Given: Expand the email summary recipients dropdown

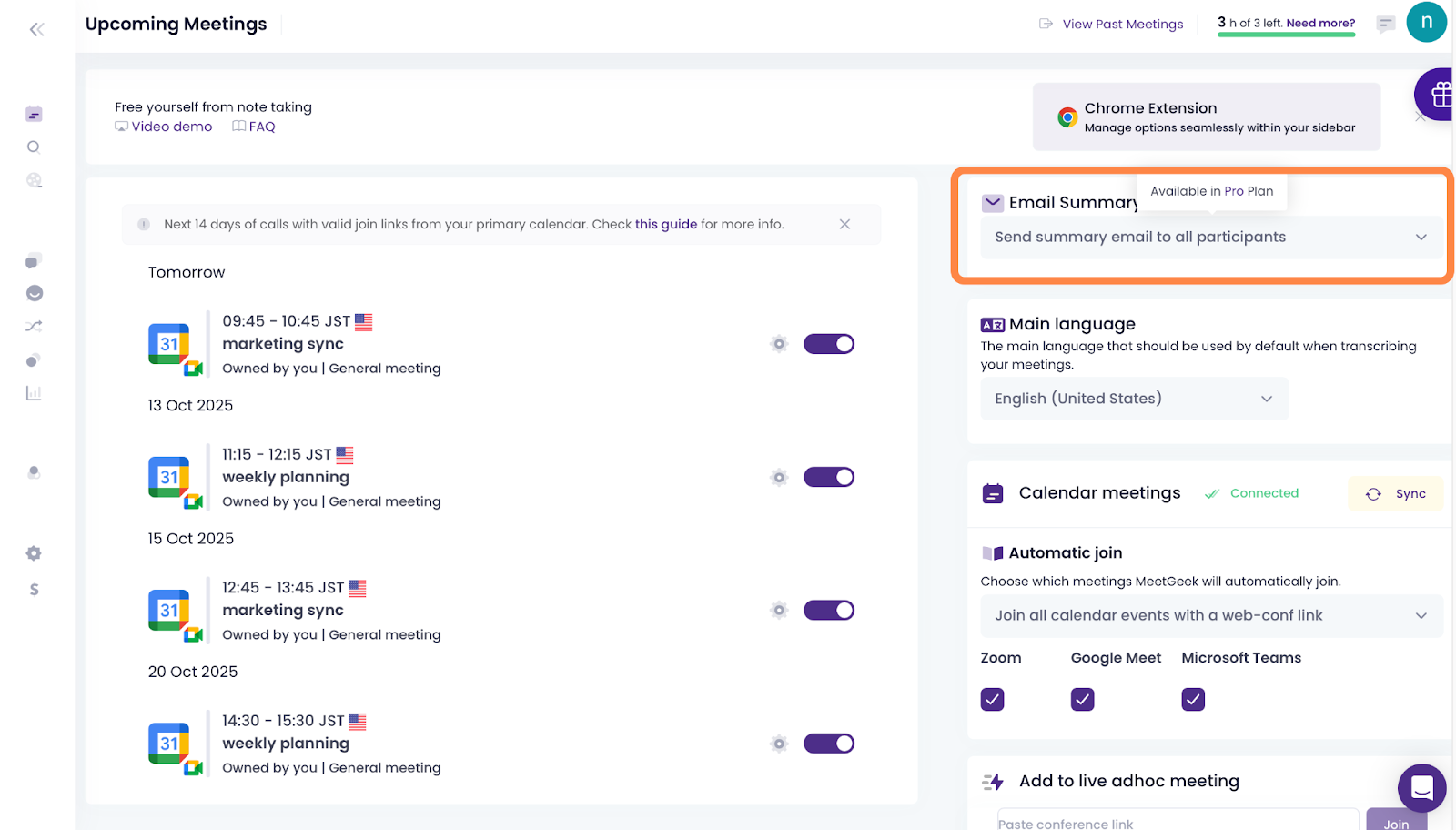Looking at the screenshot, I should click(x=1210, y=238).
